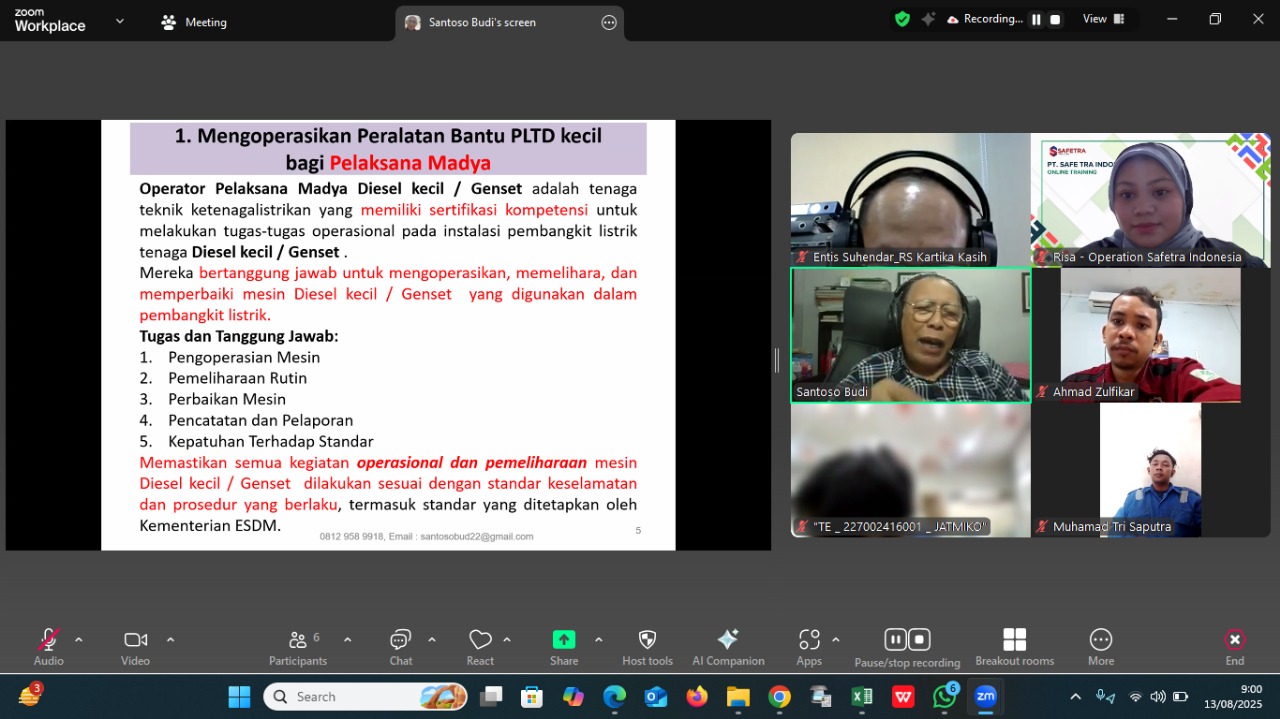Expand Audio options arrow
1280x719 pixels.
click(x=79, y=640)
